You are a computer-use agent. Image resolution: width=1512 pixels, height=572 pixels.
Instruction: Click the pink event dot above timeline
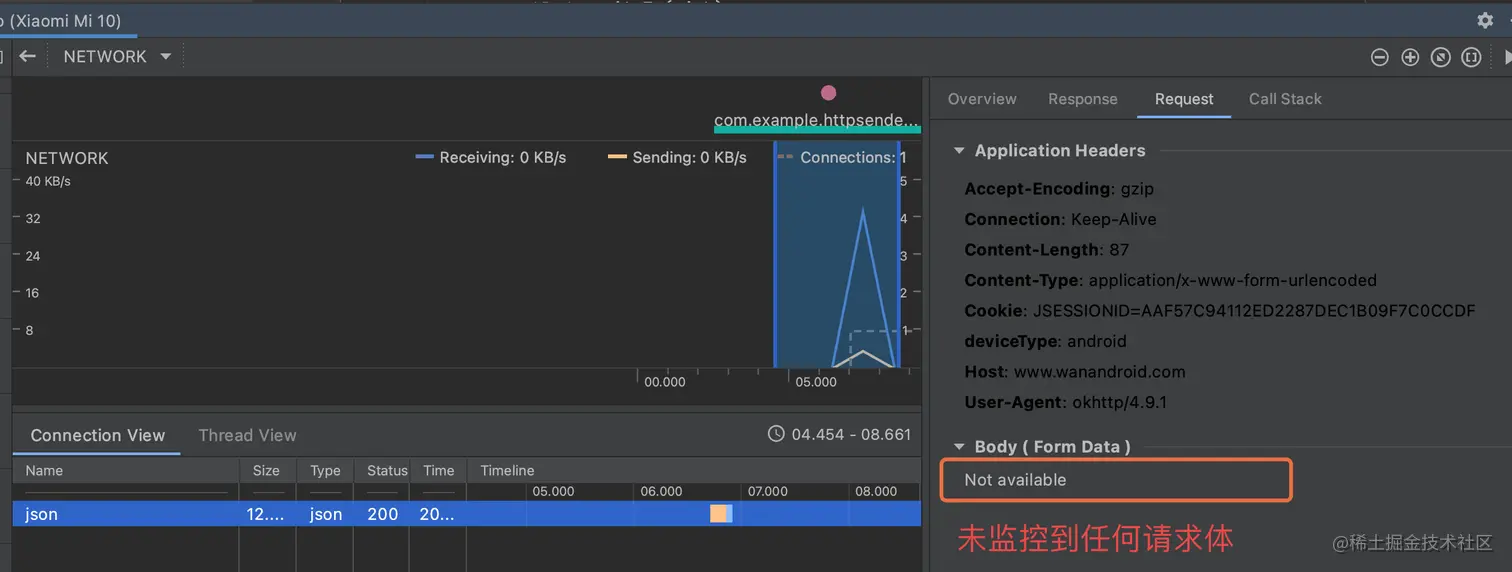(828, 93)
